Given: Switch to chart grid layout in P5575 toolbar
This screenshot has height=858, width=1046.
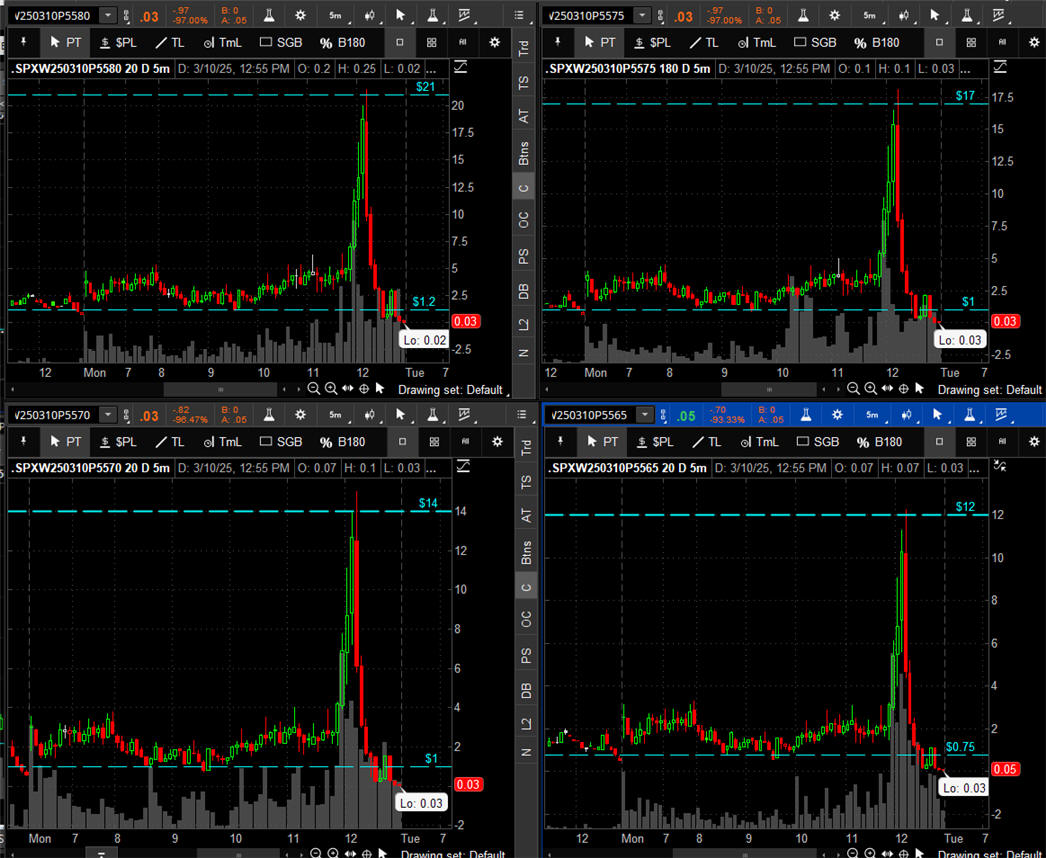Looking at the screenshot, I should point(968,43).
